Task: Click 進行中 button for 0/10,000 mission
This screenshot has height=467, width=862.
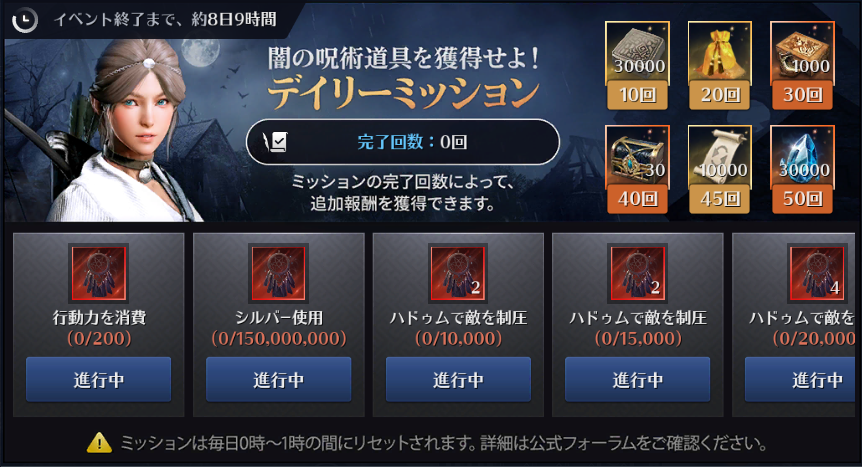Action: [458, 380]
